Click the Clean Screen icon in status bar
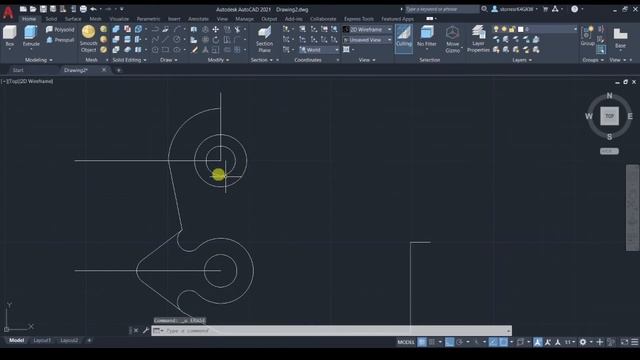640x360 pixels. click(x=624, y=342)
